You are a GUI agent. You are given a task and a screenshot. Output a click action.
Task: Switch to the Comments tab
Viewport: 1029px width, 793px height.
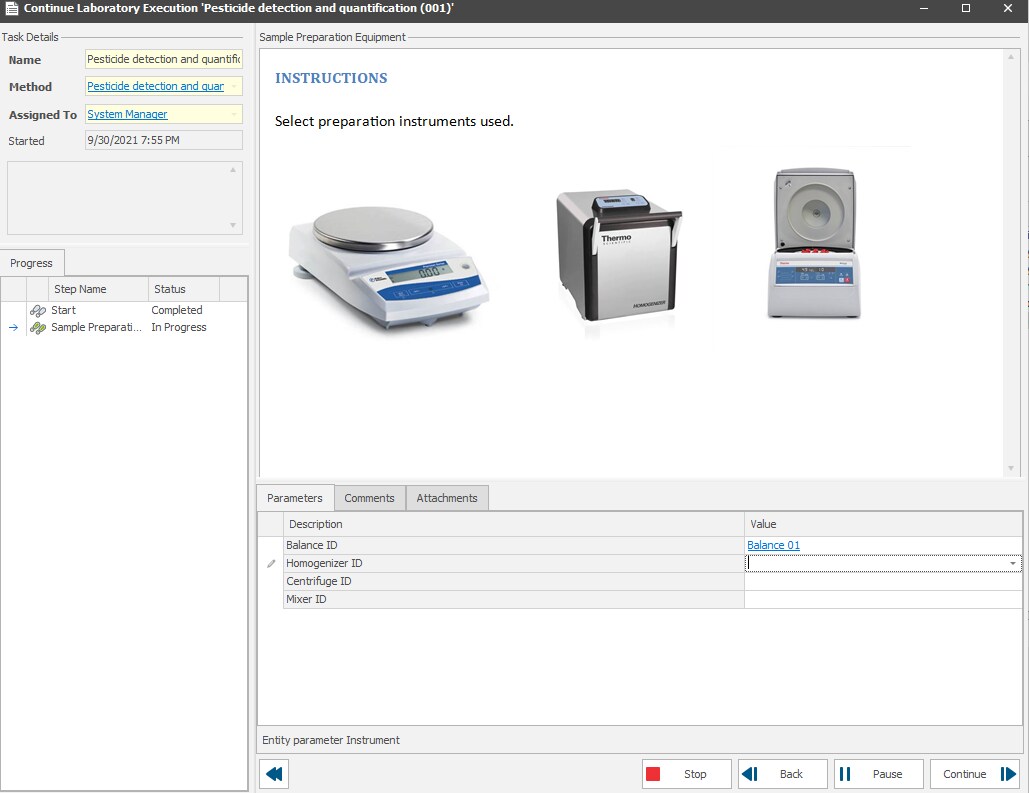(x=369, y=498)
